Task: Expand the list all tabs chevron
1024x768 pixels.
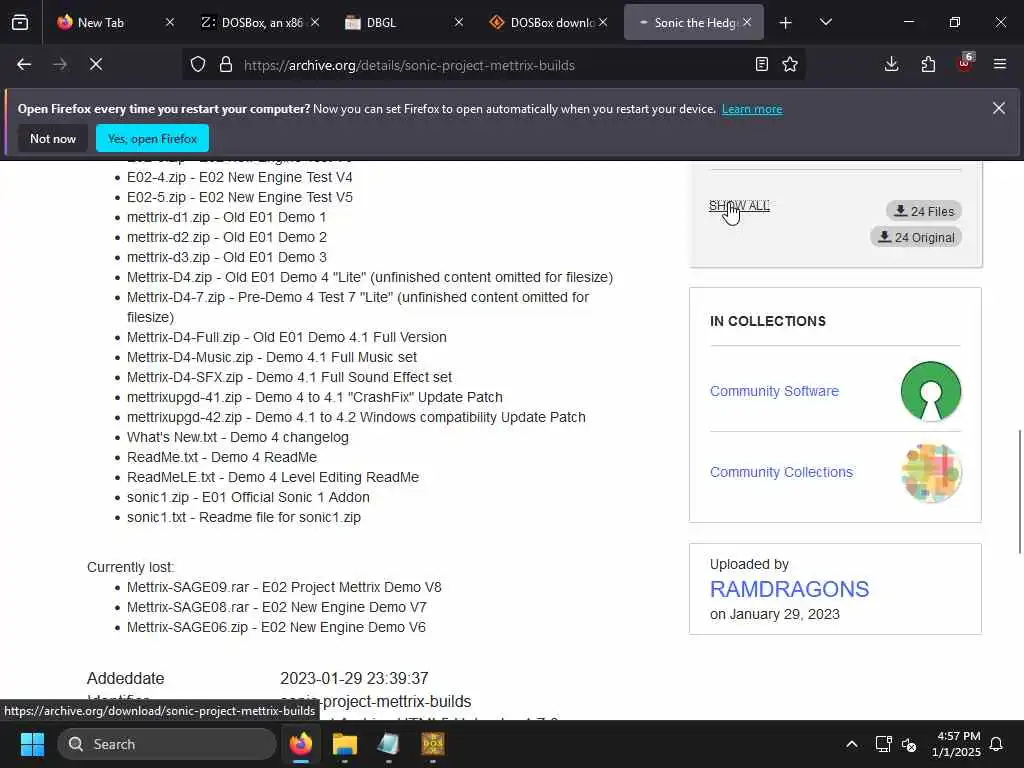Action: (826, 23)
